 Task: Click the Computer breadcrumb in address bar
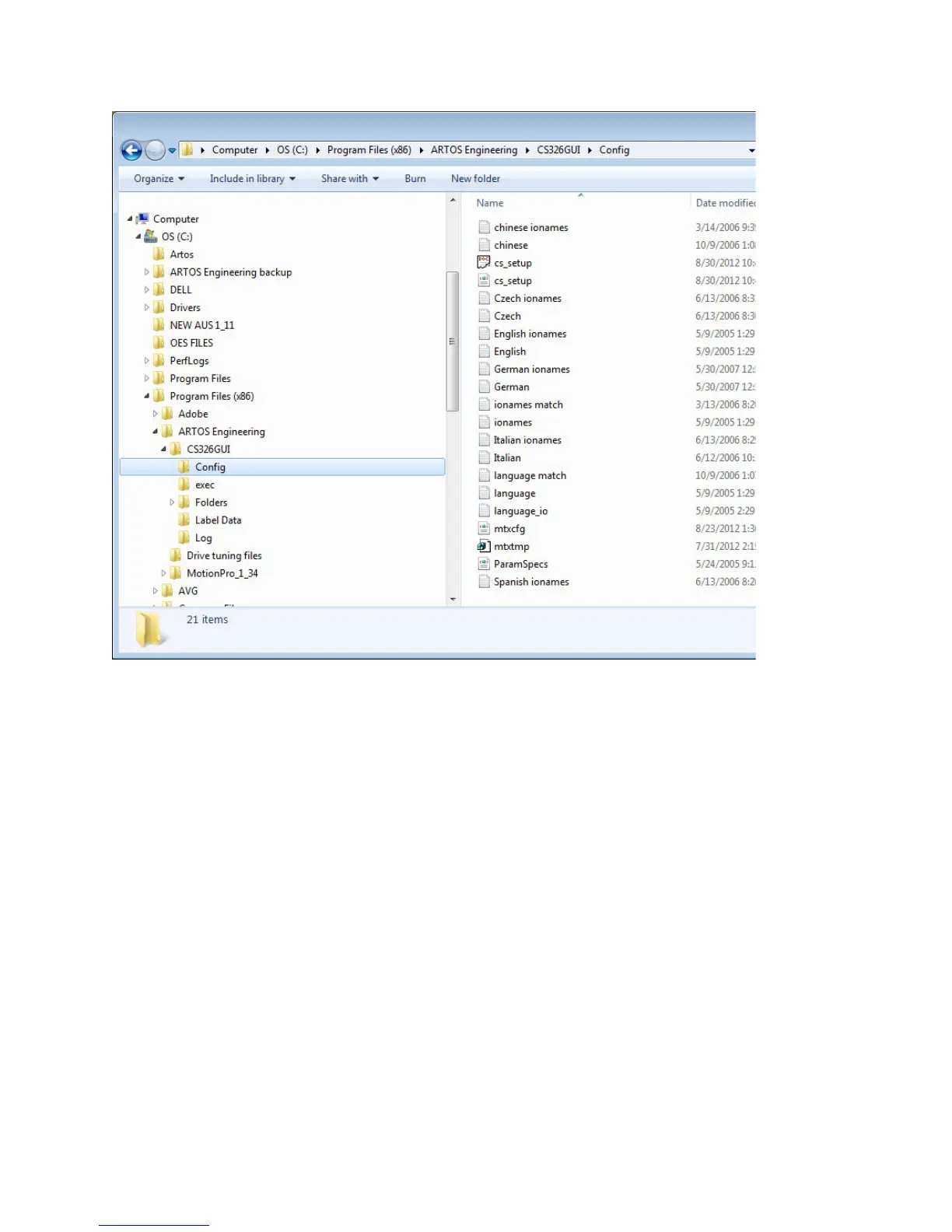pos(235,150)
